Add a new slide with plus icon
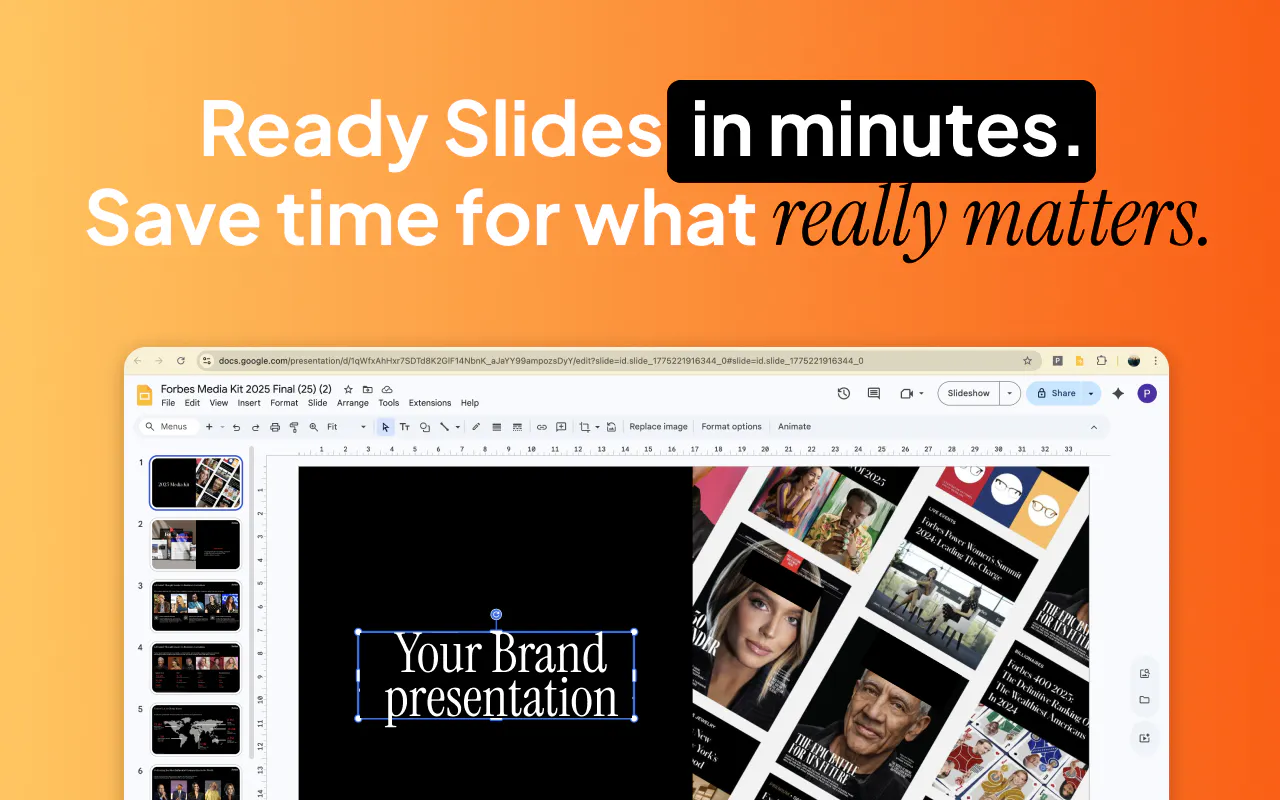This screenshot has height=800, width=1280. pyautogui.click(x=209, y=427)
